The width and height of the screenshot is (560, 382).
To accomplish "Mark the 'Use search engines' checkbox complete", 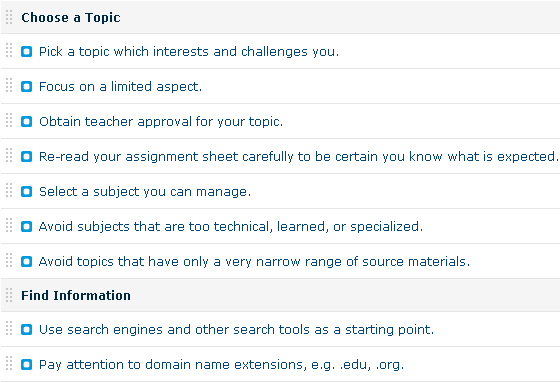I will (x=26, y=330).
